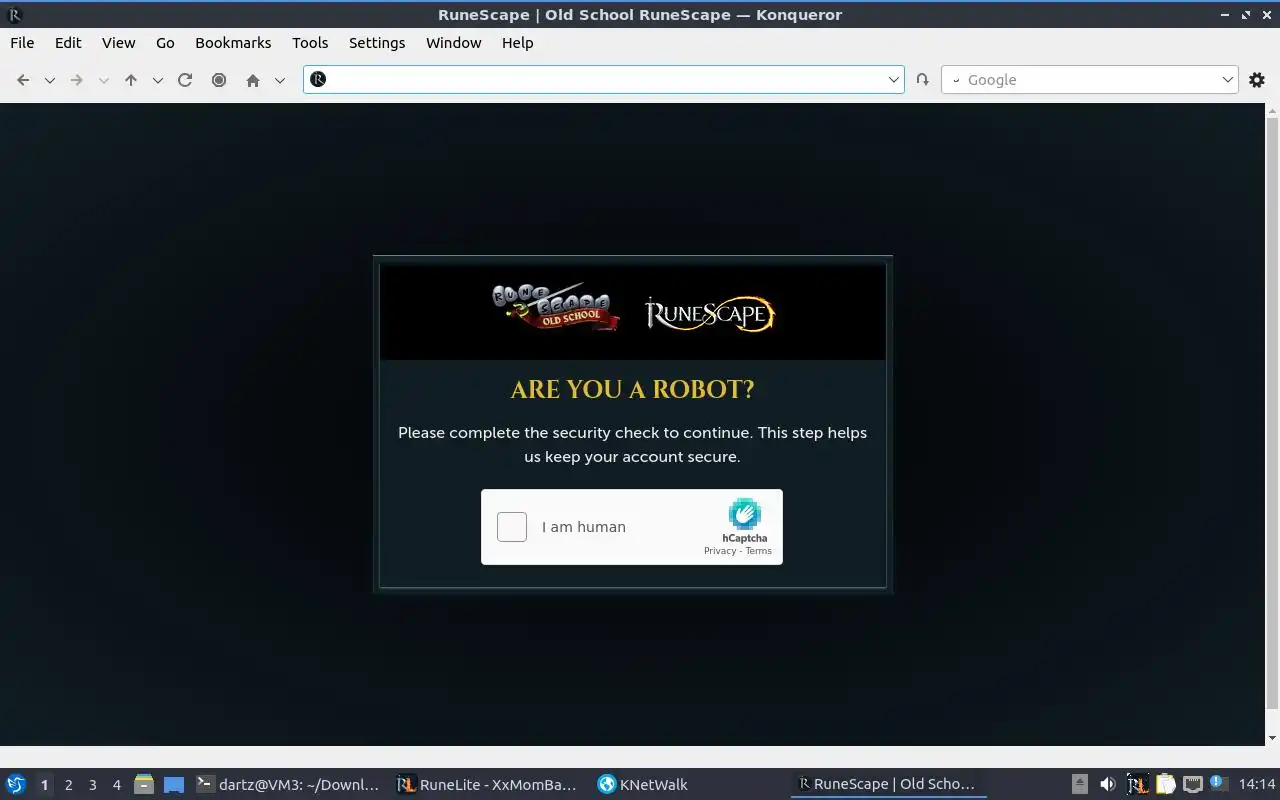Switch to the KNetWalk taskbar window
Image resolution: width=1280 pixels, height=800 pixels.
click(x=688, y=784)
